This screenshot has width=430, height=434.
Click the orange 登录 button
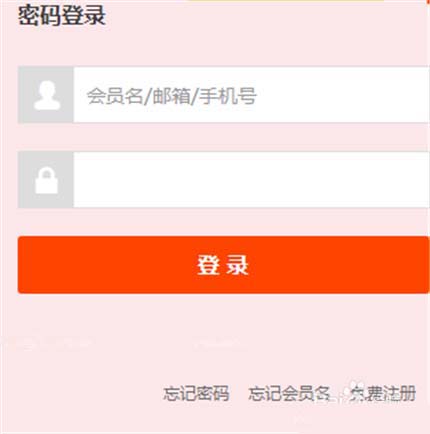(223, 265)
